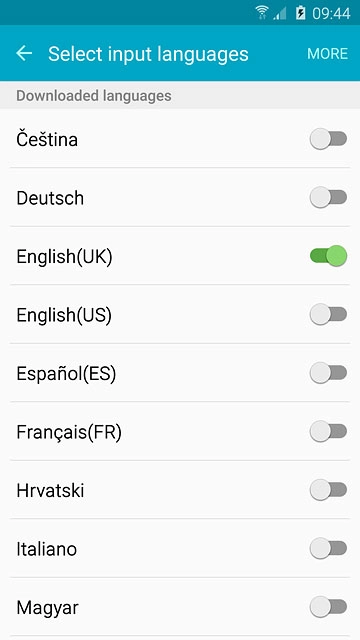Tap the Italiano row label
The image size is (360, 640).
(47, 549)
